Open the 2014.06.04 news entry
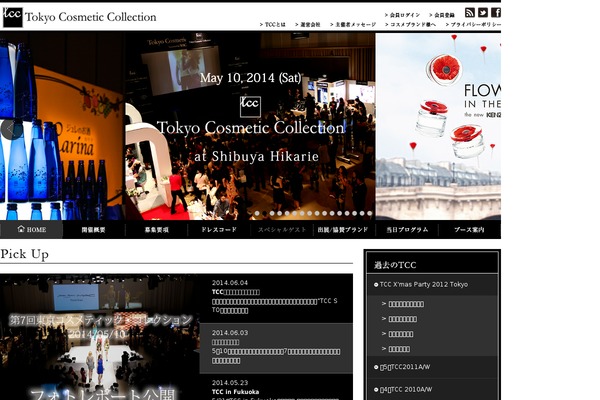Viewport: 600px width, 400px height. (276, 297)
